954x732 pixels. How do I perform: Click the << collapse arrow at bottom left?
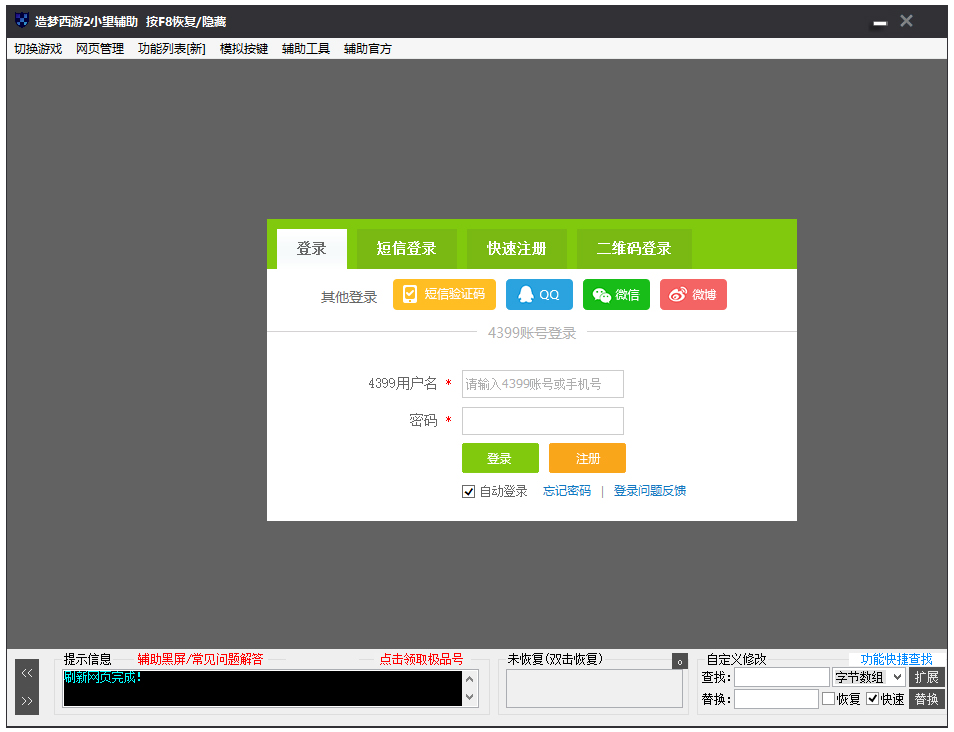point(27,673)
